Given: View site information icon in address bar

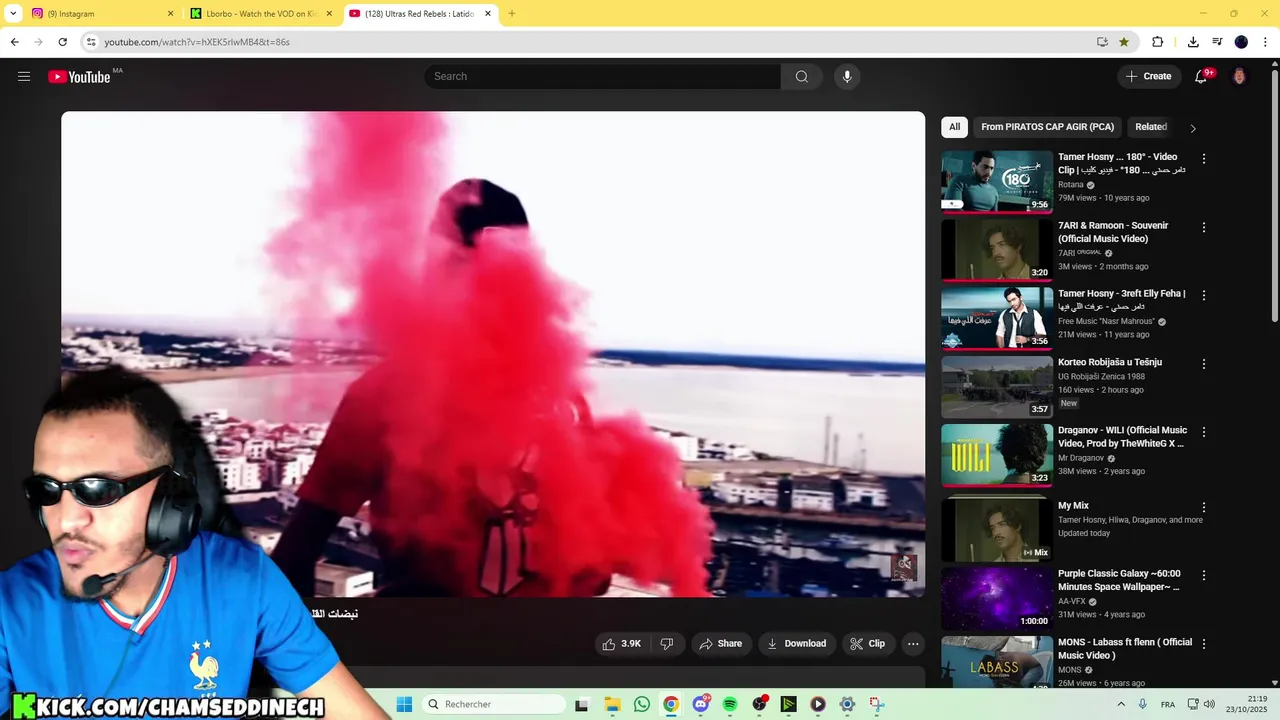Looking at the screenshot, I should click(x=91, y=42).
